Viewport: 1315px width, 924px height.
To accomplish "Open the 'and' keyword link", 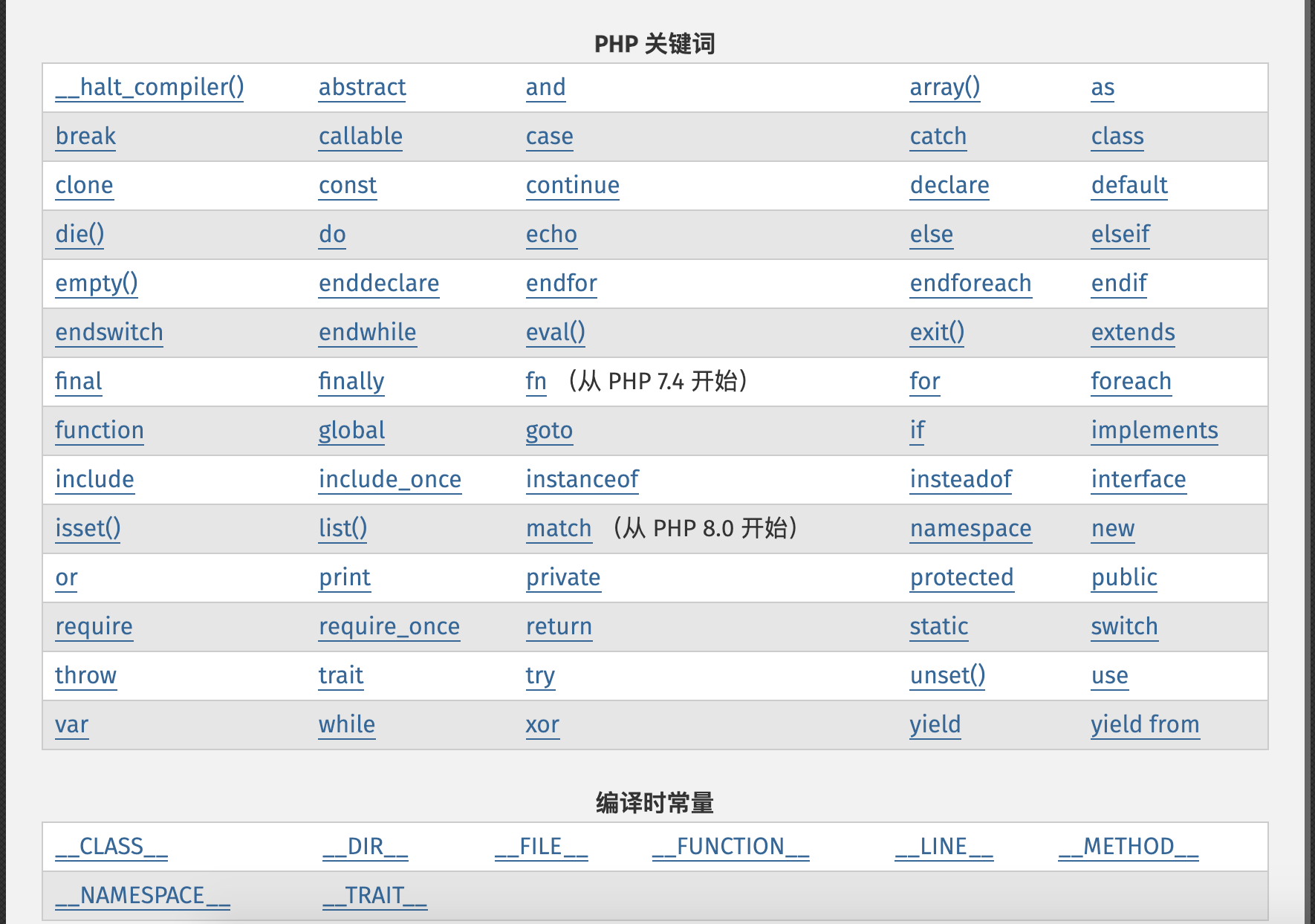I will (545, 88).
